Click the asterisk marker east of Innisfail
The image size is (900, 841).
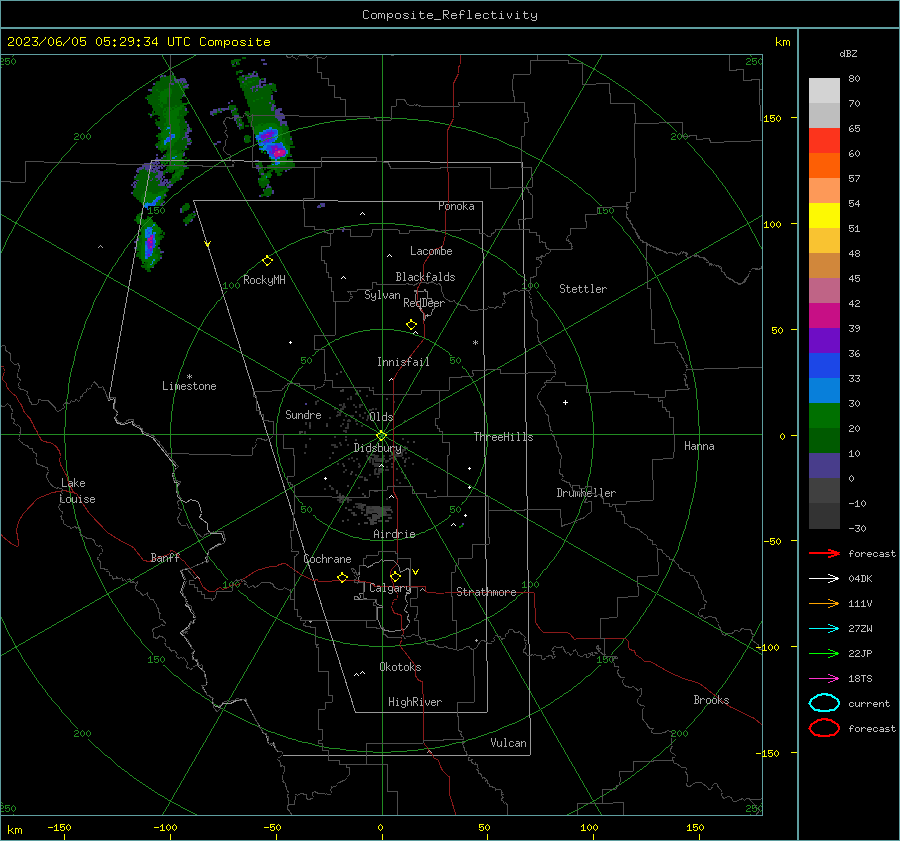(475, 343)
